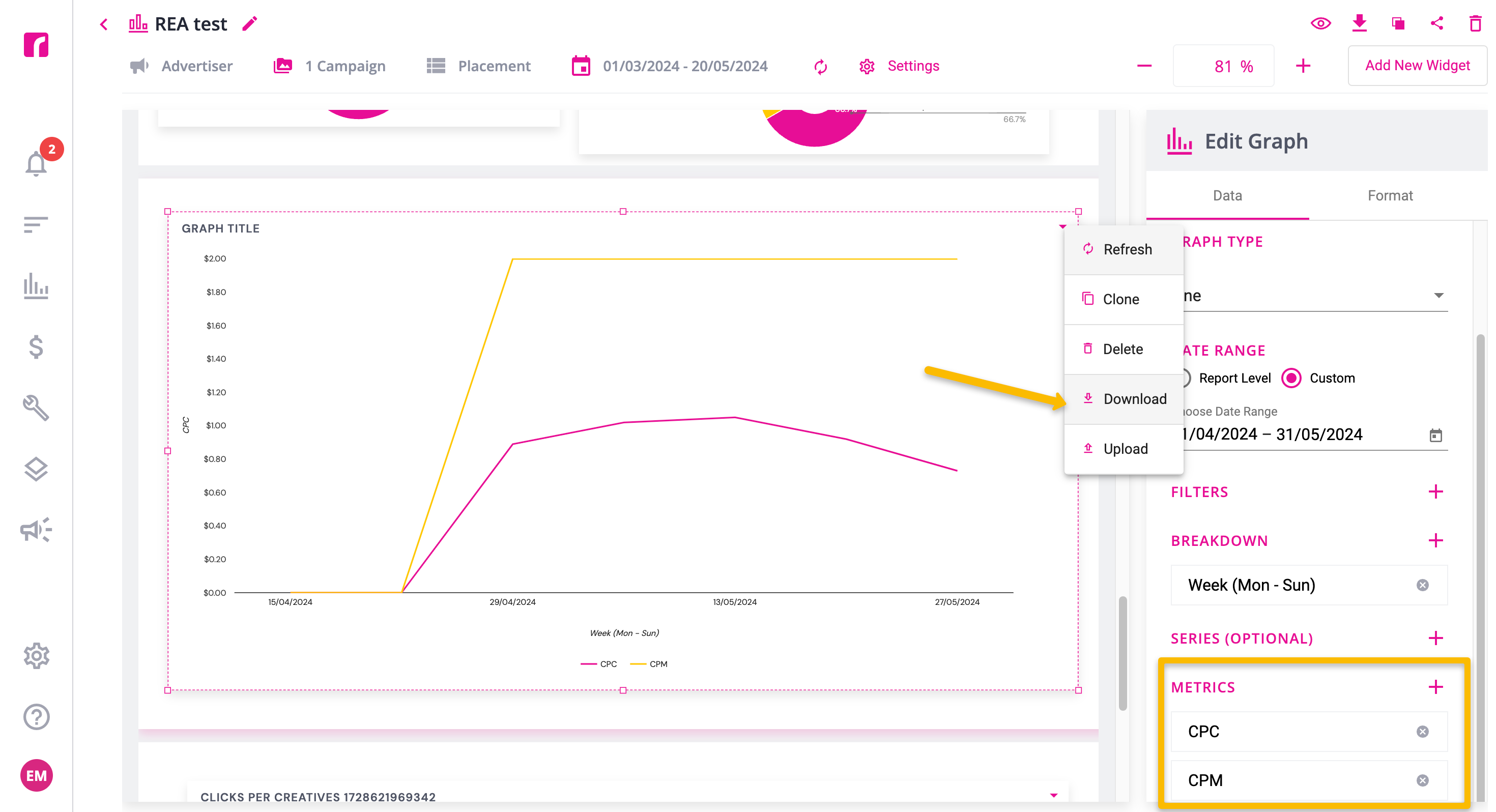Open the list lines sidebar icon
The image size is (1496, 812).
[x=36, y=225]
